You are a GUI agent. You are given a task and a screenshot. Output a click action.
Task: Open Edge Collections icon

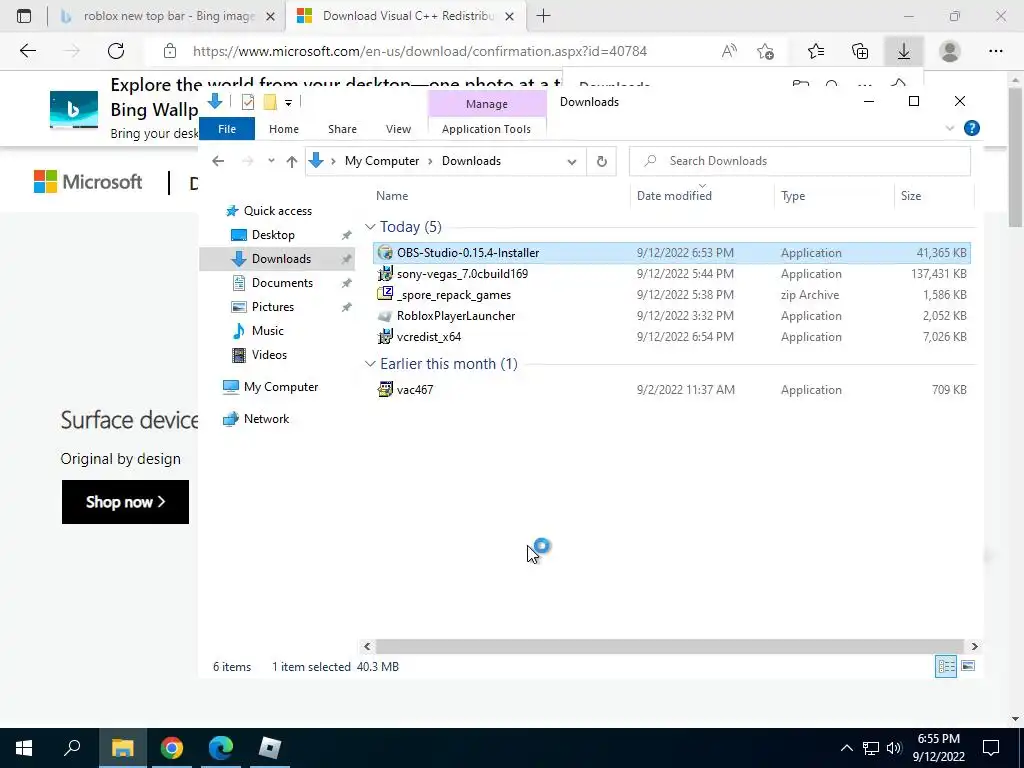(x=860, y=51)
